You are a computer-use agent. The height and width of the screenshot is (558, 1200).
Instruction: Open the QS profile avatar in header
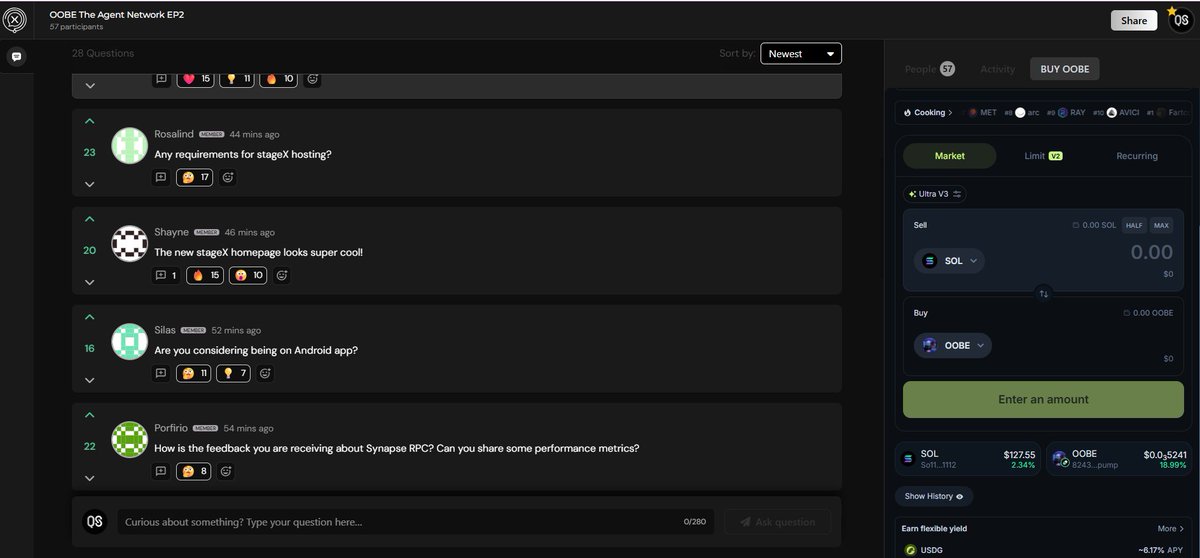click(1180, 20)
